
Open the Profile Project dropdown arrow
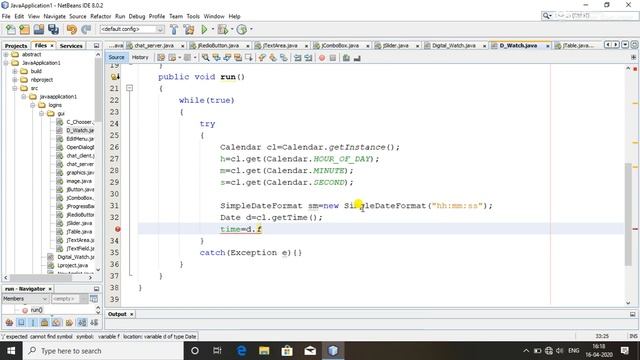(251, 29)
